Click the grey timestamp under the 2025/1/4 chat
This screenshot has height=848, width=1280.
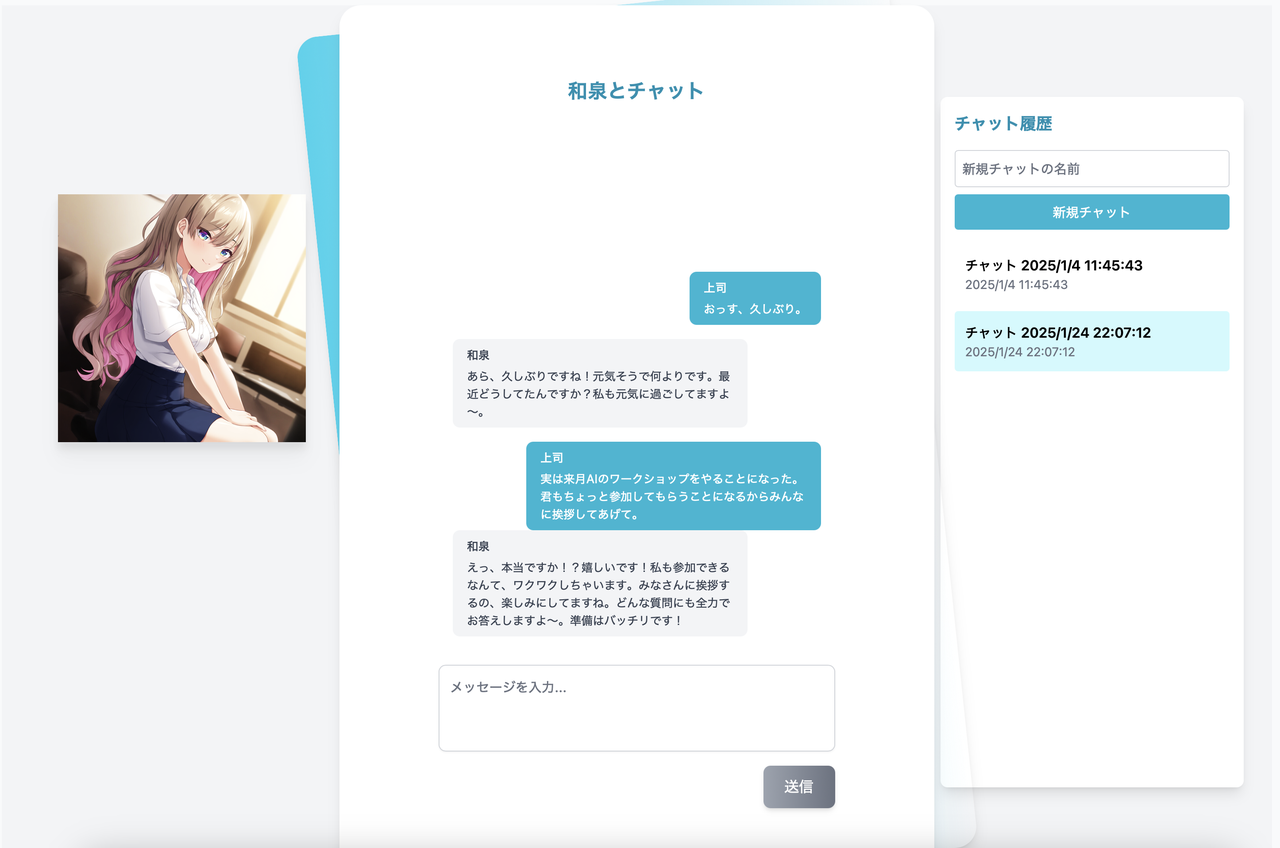point(1016,285)
